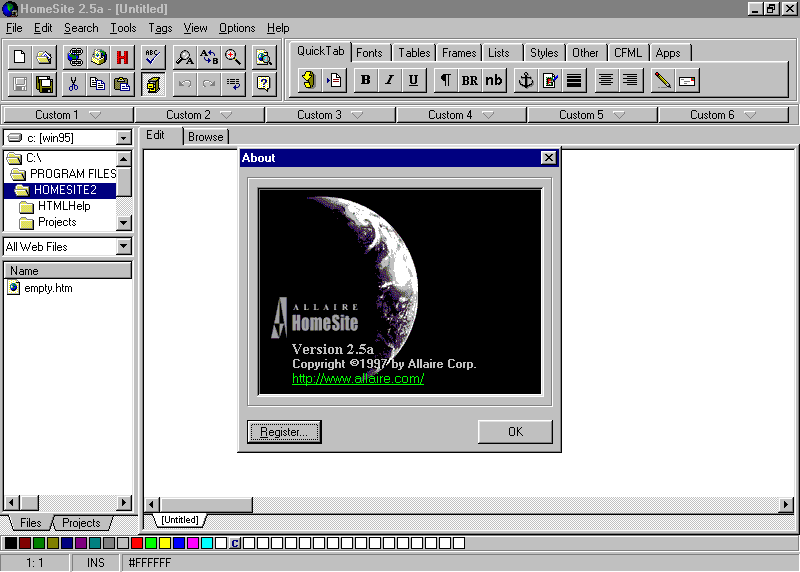Click the Italic formatting icon
Viewport: 800px width, 572px height.
[389, 81]
